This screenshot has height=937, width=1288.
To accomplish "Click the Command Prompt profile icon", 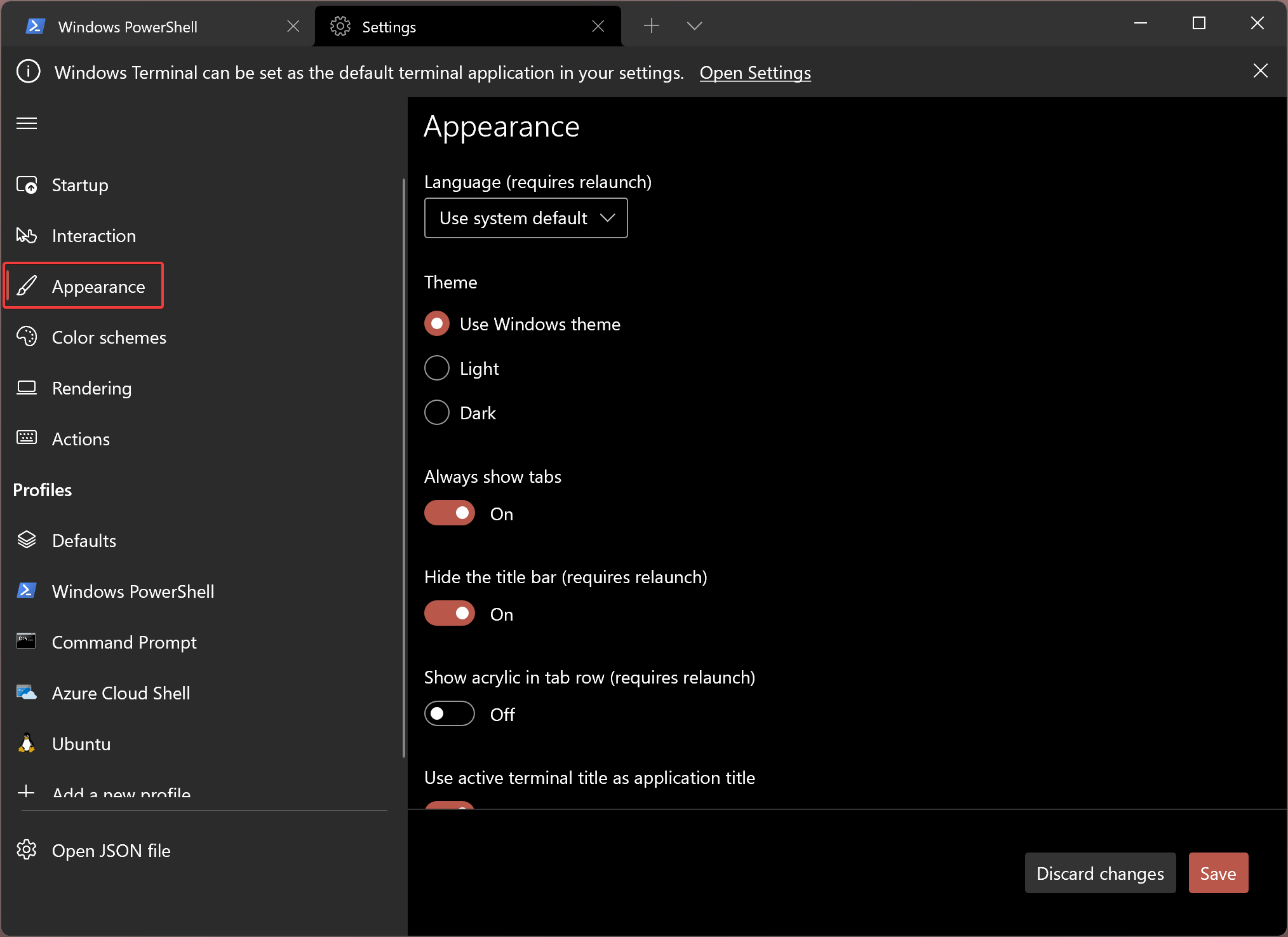I will click(x=27, y=641).
